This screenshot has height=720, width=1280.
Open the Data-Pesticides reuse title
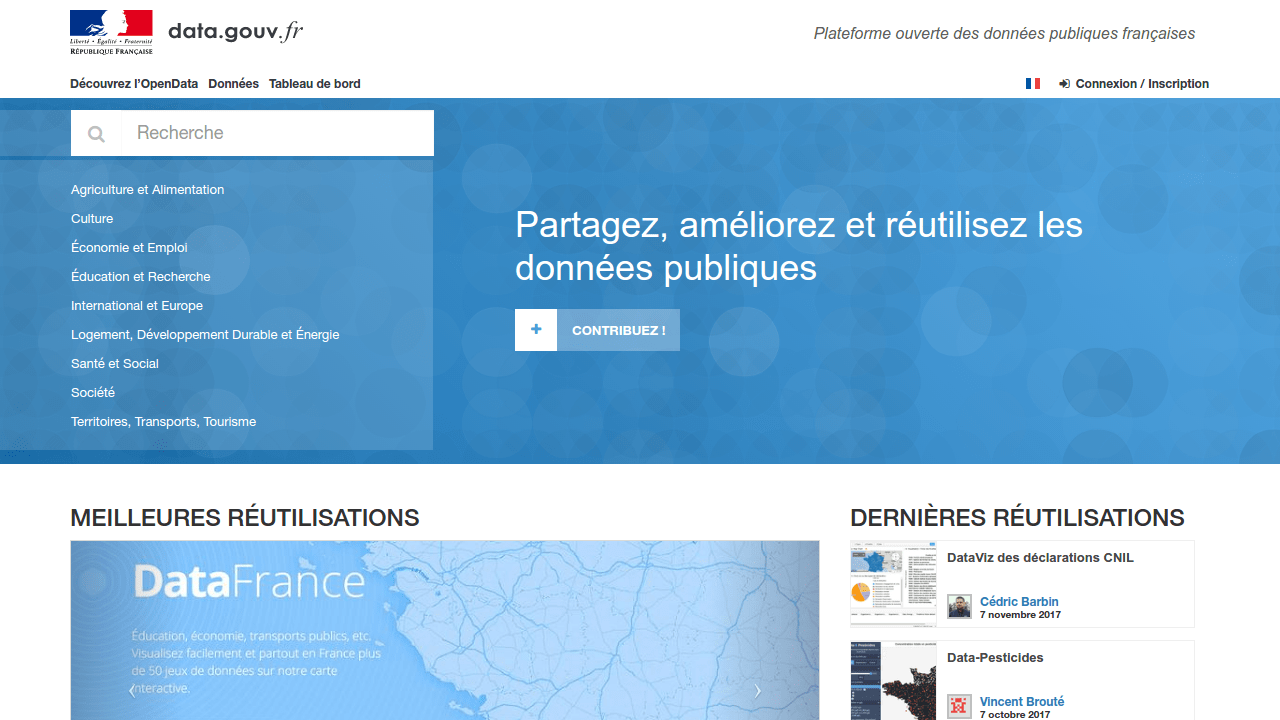(x=995, y=658)
